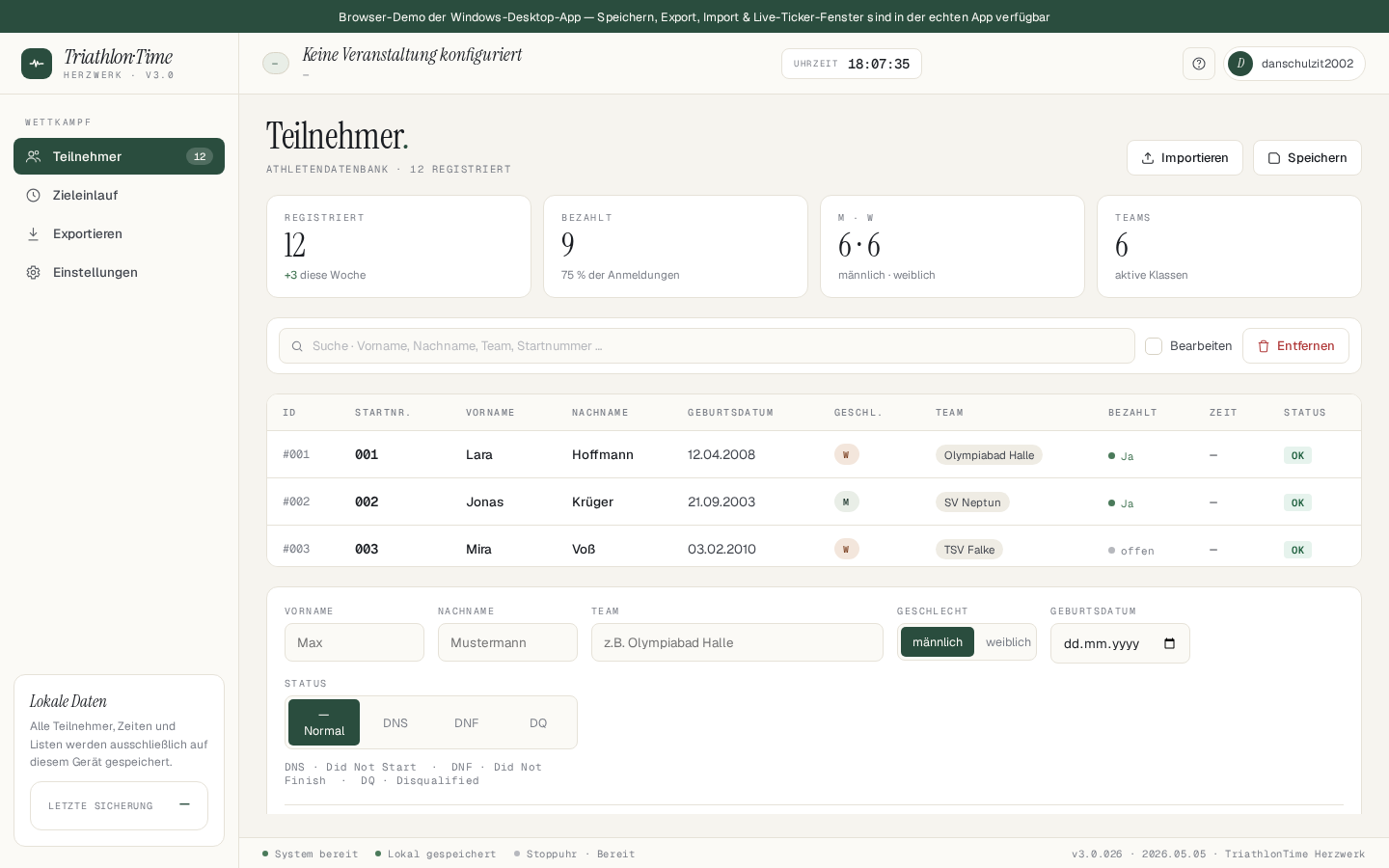Image resolution: width=1389 pixels, height=868 pixels.
Task: Open Teilnehmer in the sidebar
Action: tap(119, 156)
